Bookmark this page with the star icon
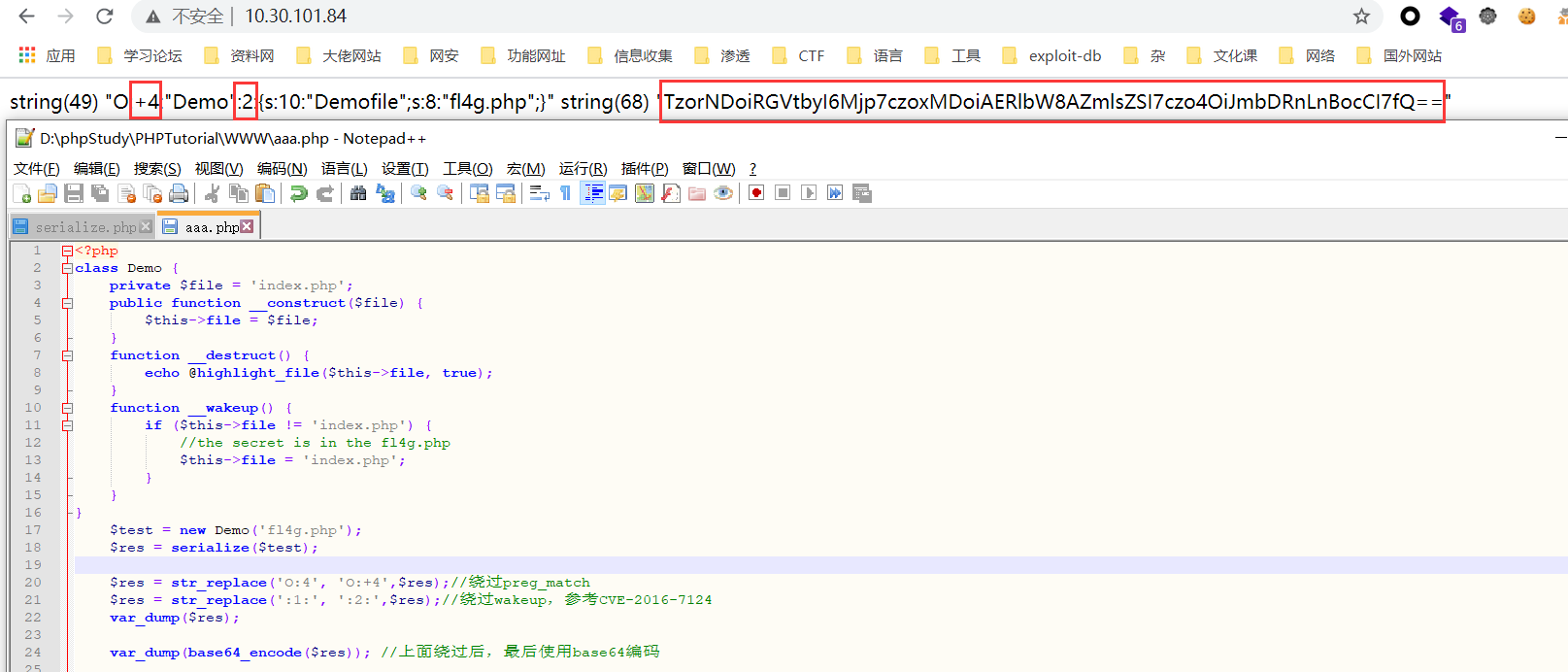The height and width of the screenshot is (672, 1568). click(1361, 17)
